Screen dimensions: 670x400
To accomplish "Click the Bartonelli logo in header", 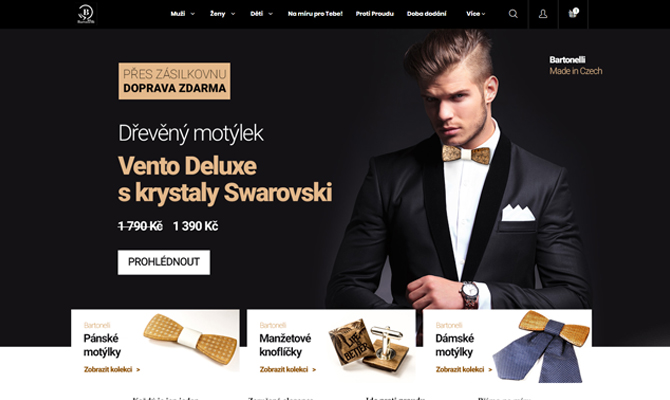I will click(85, 14).
